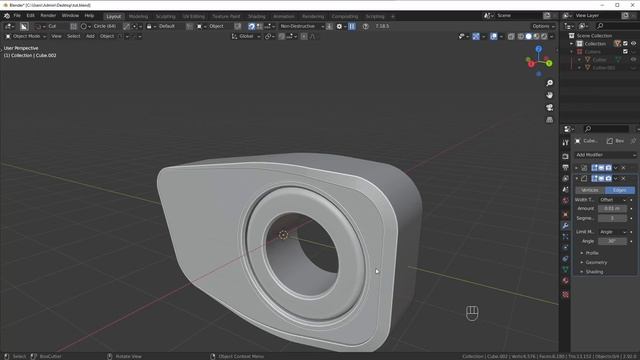The image size is (640, 360).
Task: Open Non-Destructive behavior dropdown
Action: point(302,26)
